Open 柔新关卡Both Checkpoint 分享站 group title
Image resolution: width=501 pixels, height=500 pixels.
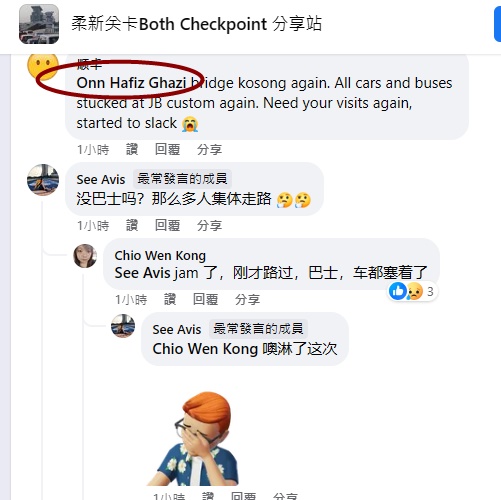coord(197,24)
